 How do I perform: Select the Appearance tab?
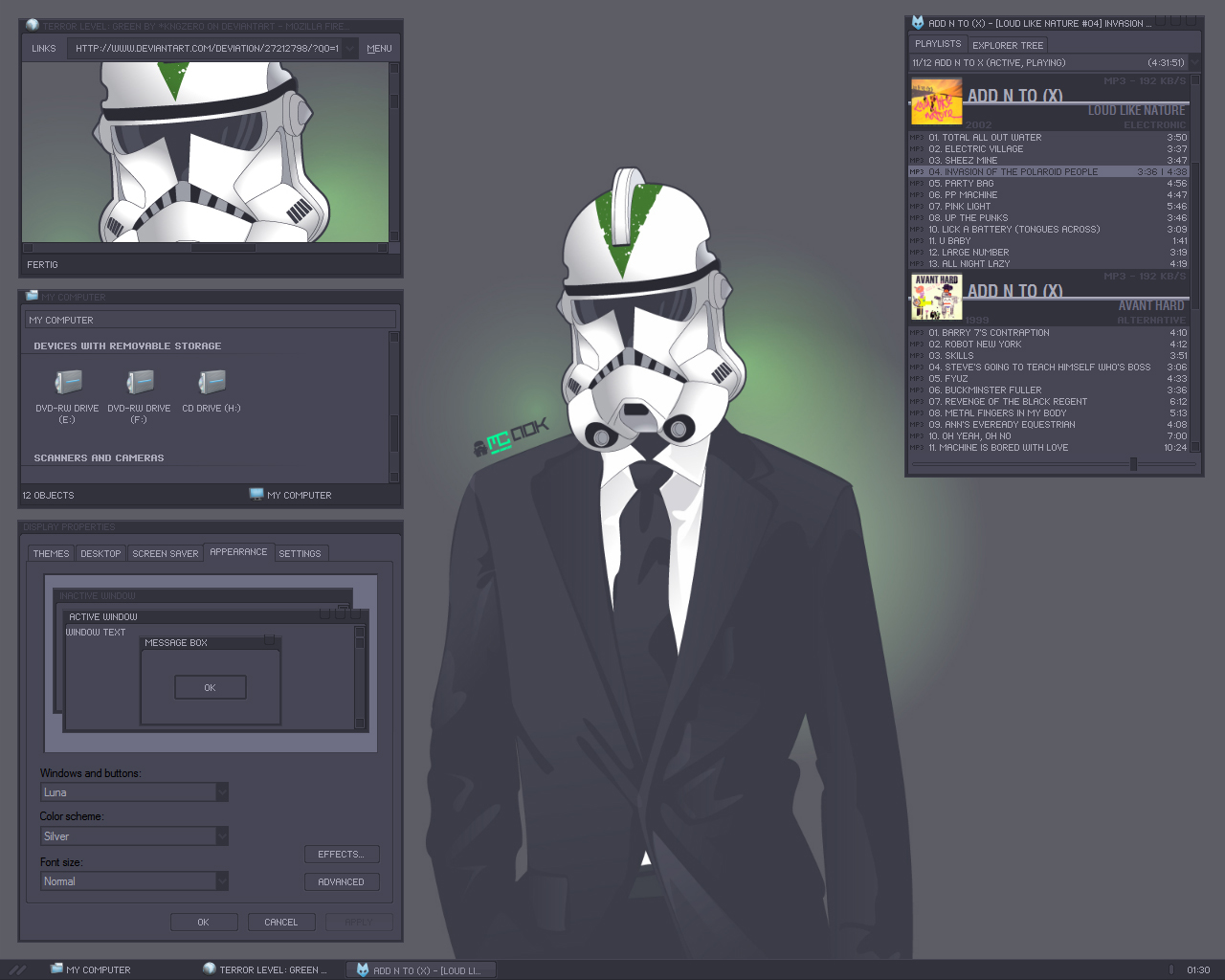coord(238,552)
